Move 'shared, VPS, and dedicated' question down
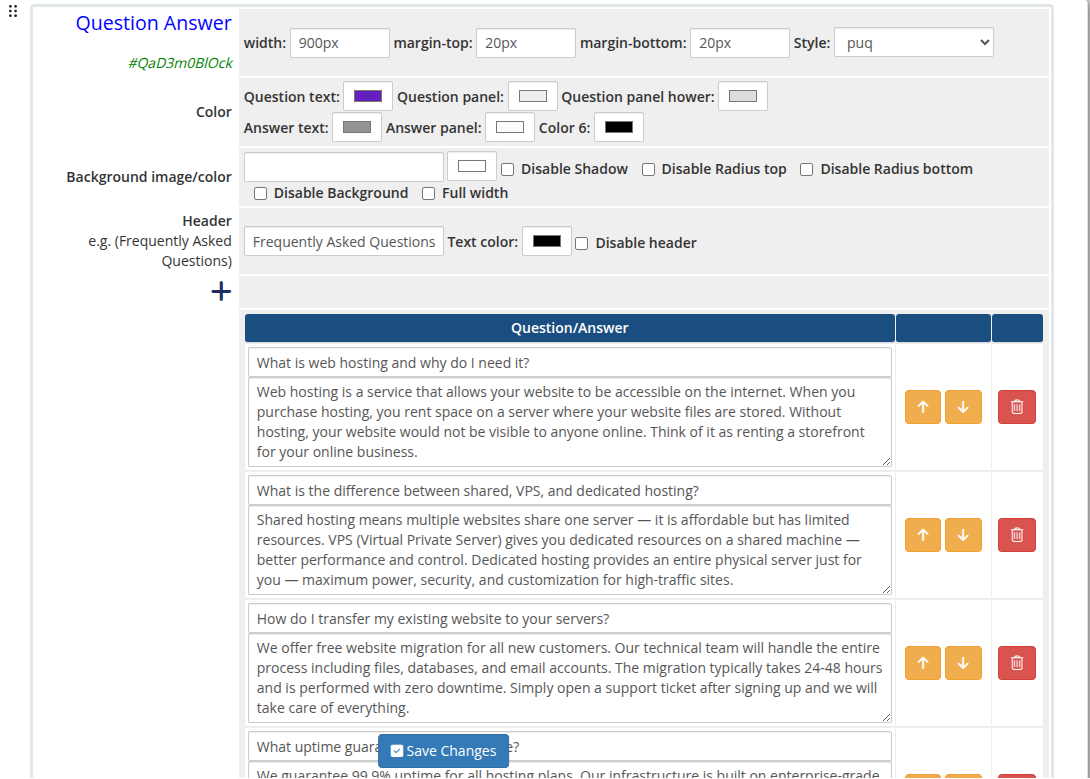1090x779 pixels. [x=963, y=535]
